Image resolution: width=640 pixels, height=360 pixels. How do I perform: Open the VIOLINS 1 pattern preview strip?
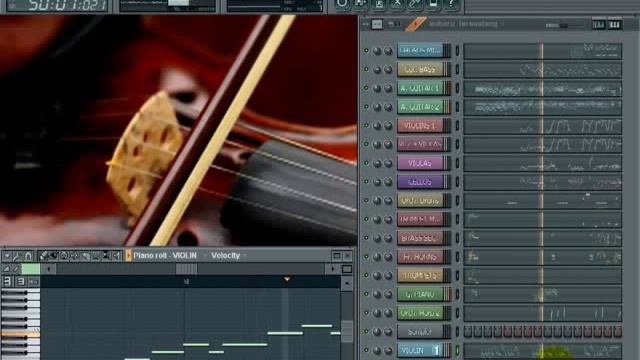(543, 126)
